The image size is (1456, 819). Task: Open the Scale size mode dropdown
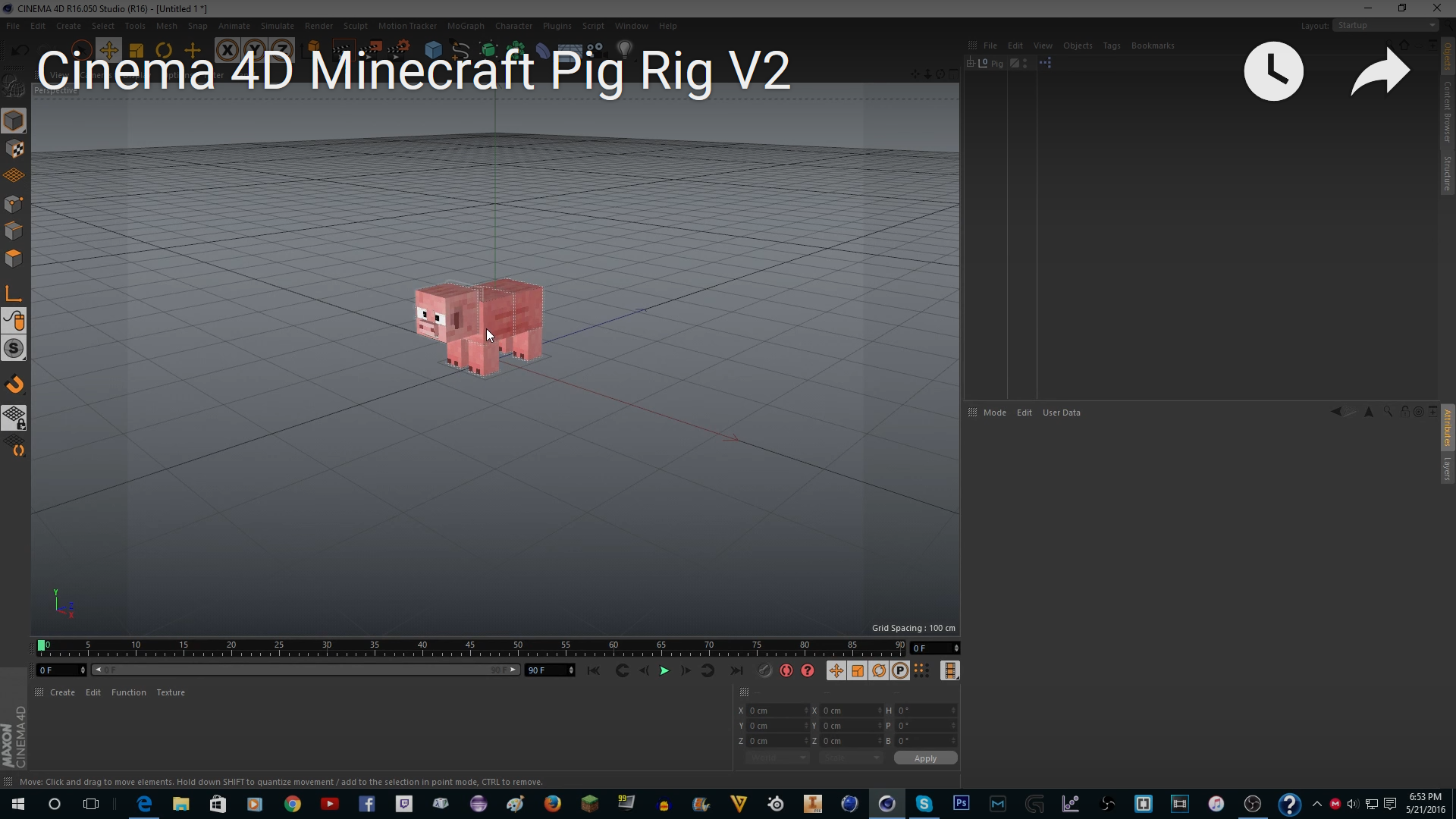point(851,758)
